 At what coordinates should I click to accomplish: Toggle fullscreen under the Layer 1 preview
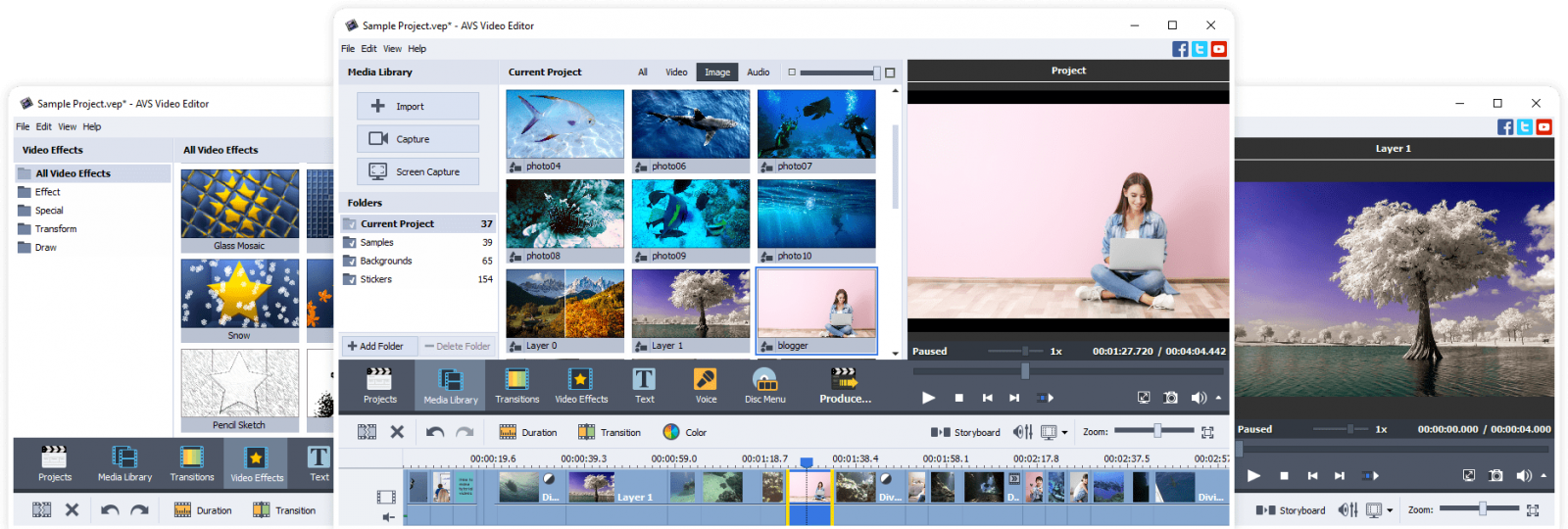click(1469, 475)
